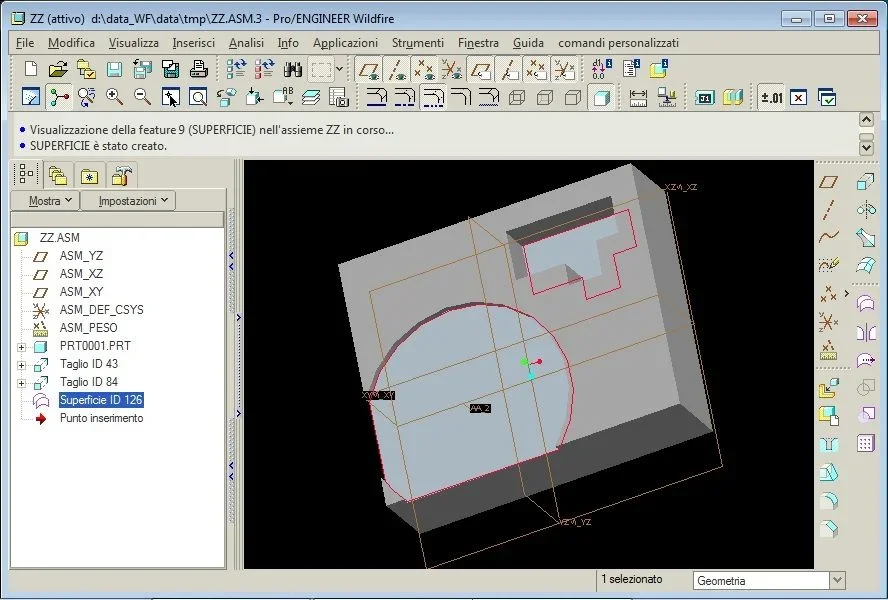Image resolution: width=888 pixels, height=600 pixels.
Task: Select the Datum Plane tool in right toolbar
Action: [829, 182]
